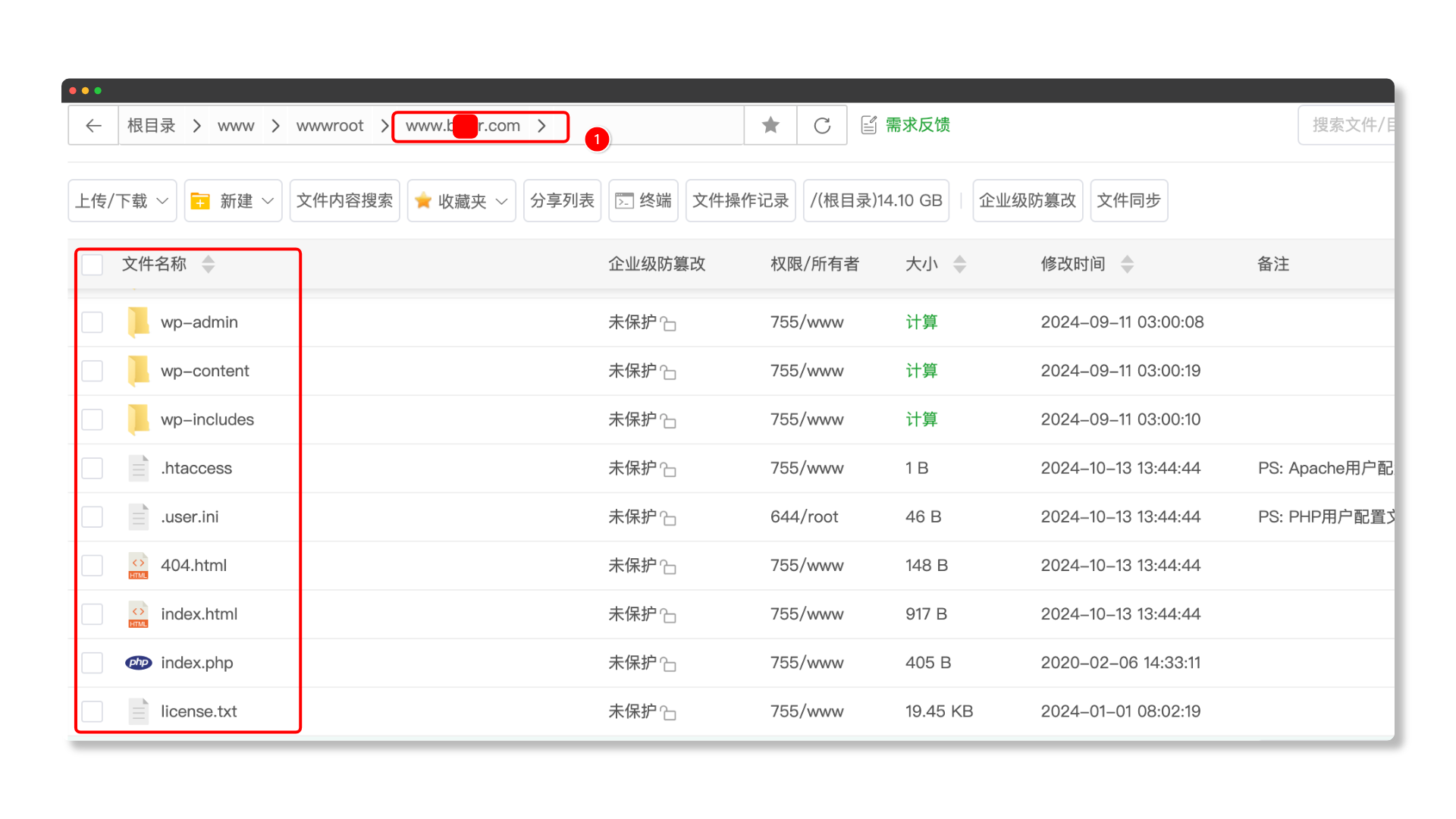
Task: Expand chevron after the domain breadcrumb
Action: [541, 126]
